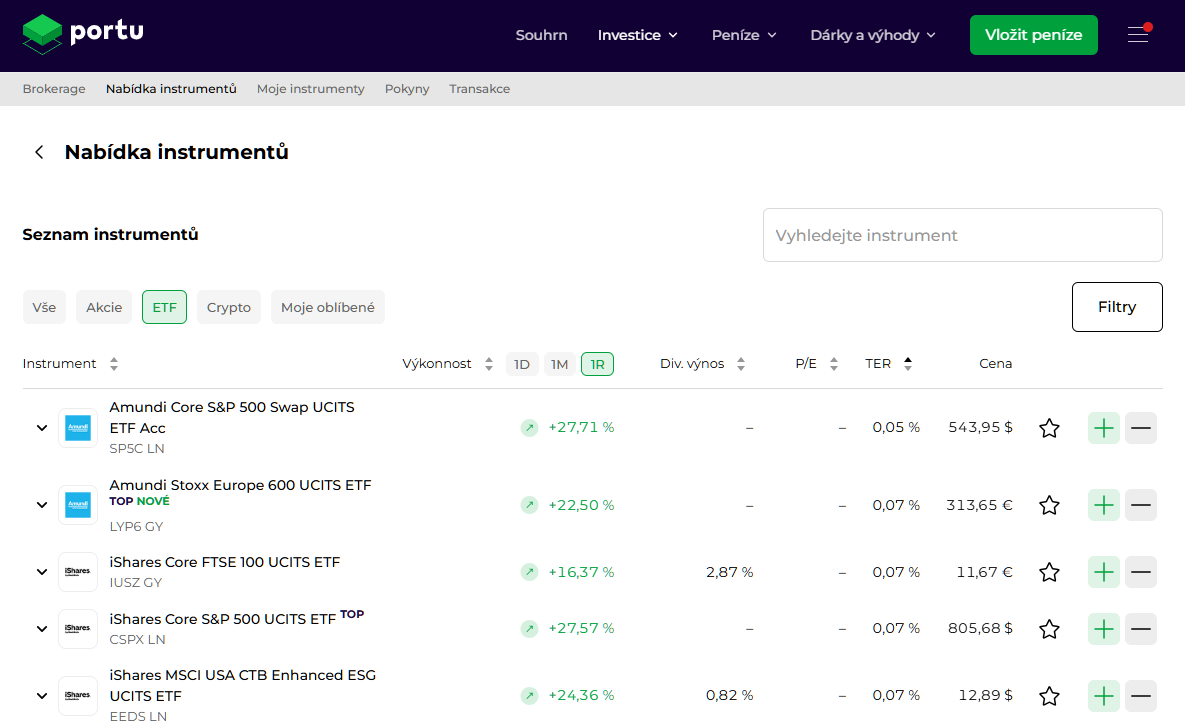This screenshot has width=1185, height=724.
Task: Show Moje oblíbené instruments
Action: 327,307
